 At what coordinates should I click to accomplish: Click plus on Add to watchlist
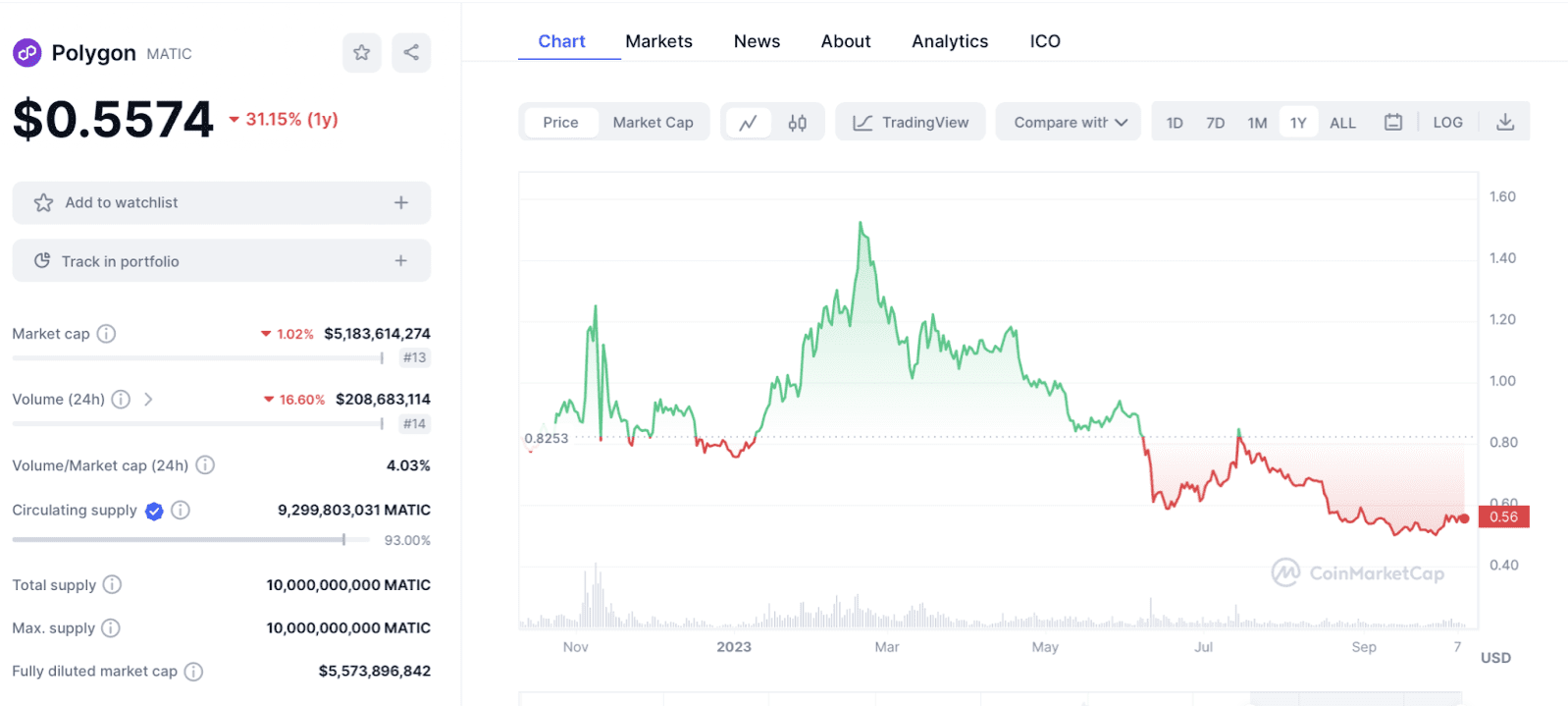point(400,203)
